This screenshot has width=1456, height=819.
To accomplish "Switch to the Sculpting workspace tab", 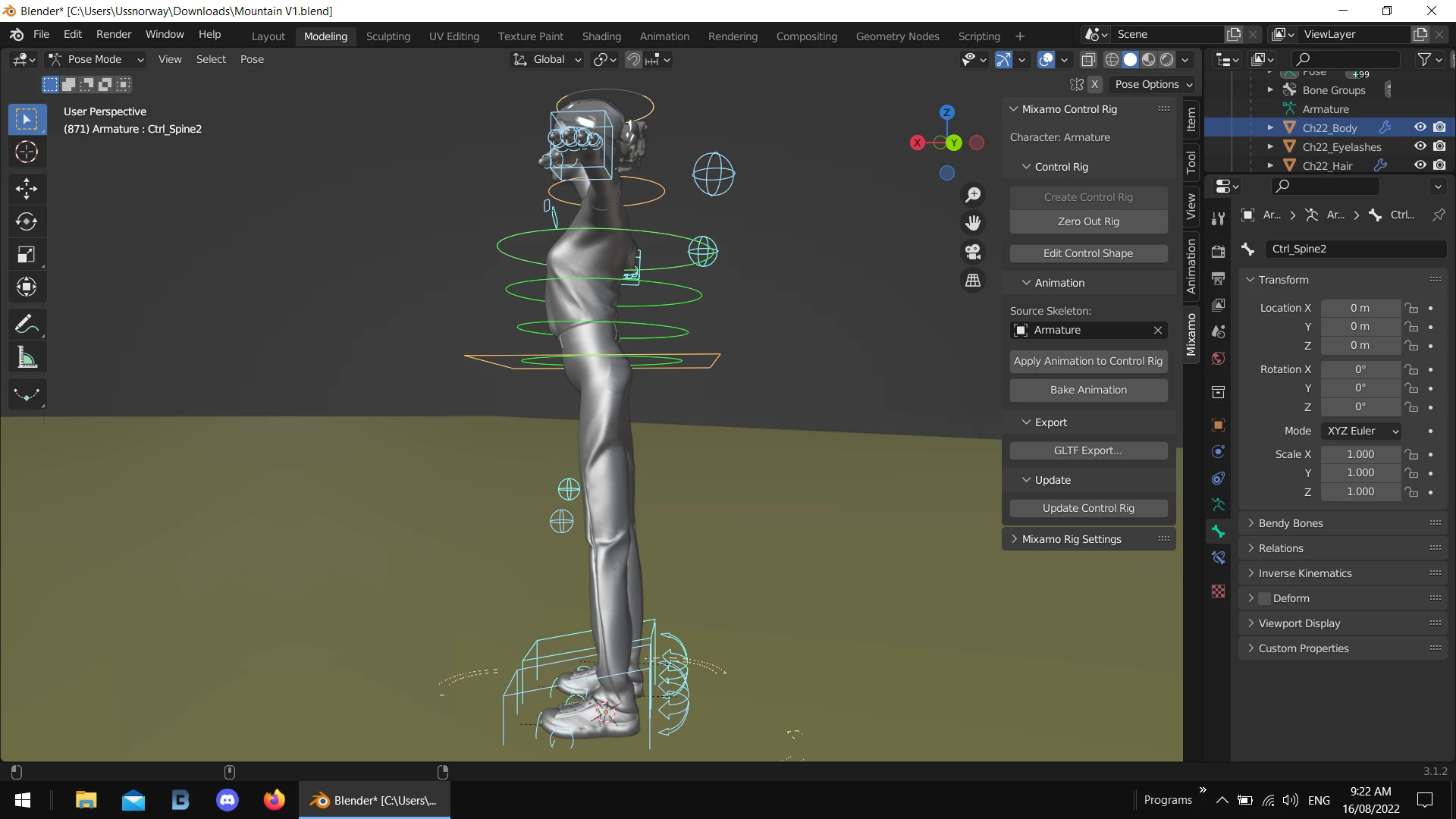I will pyautogui.click(x=388, y=36).
